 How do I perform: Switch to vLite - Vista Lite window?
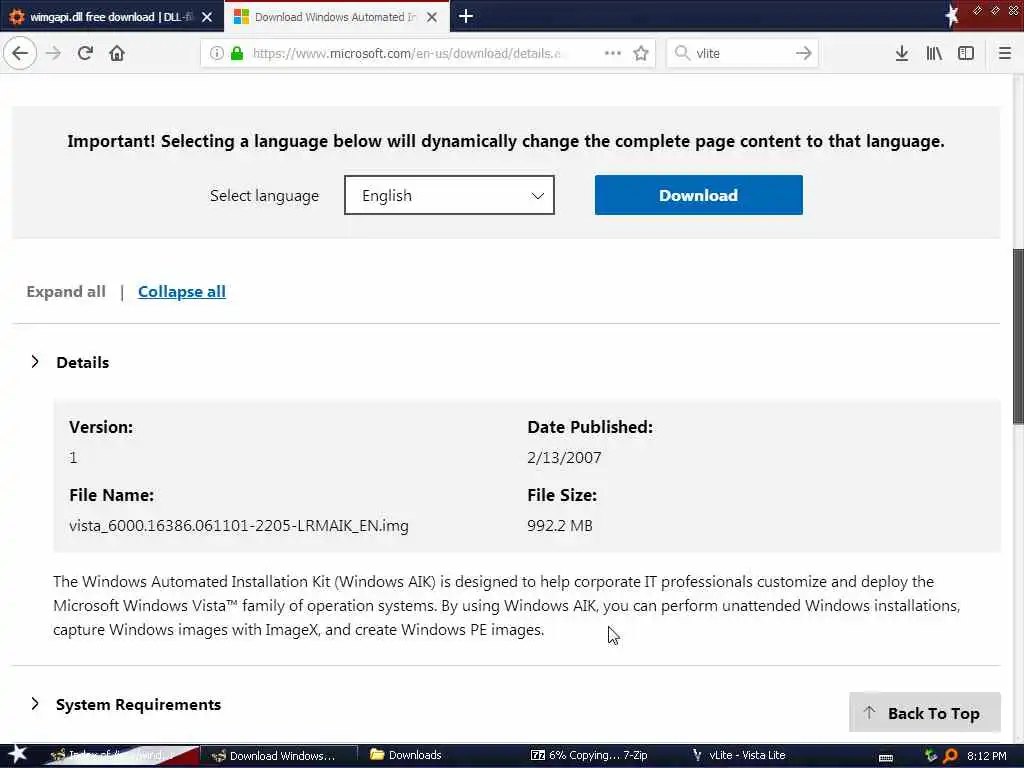coord(739,755)
